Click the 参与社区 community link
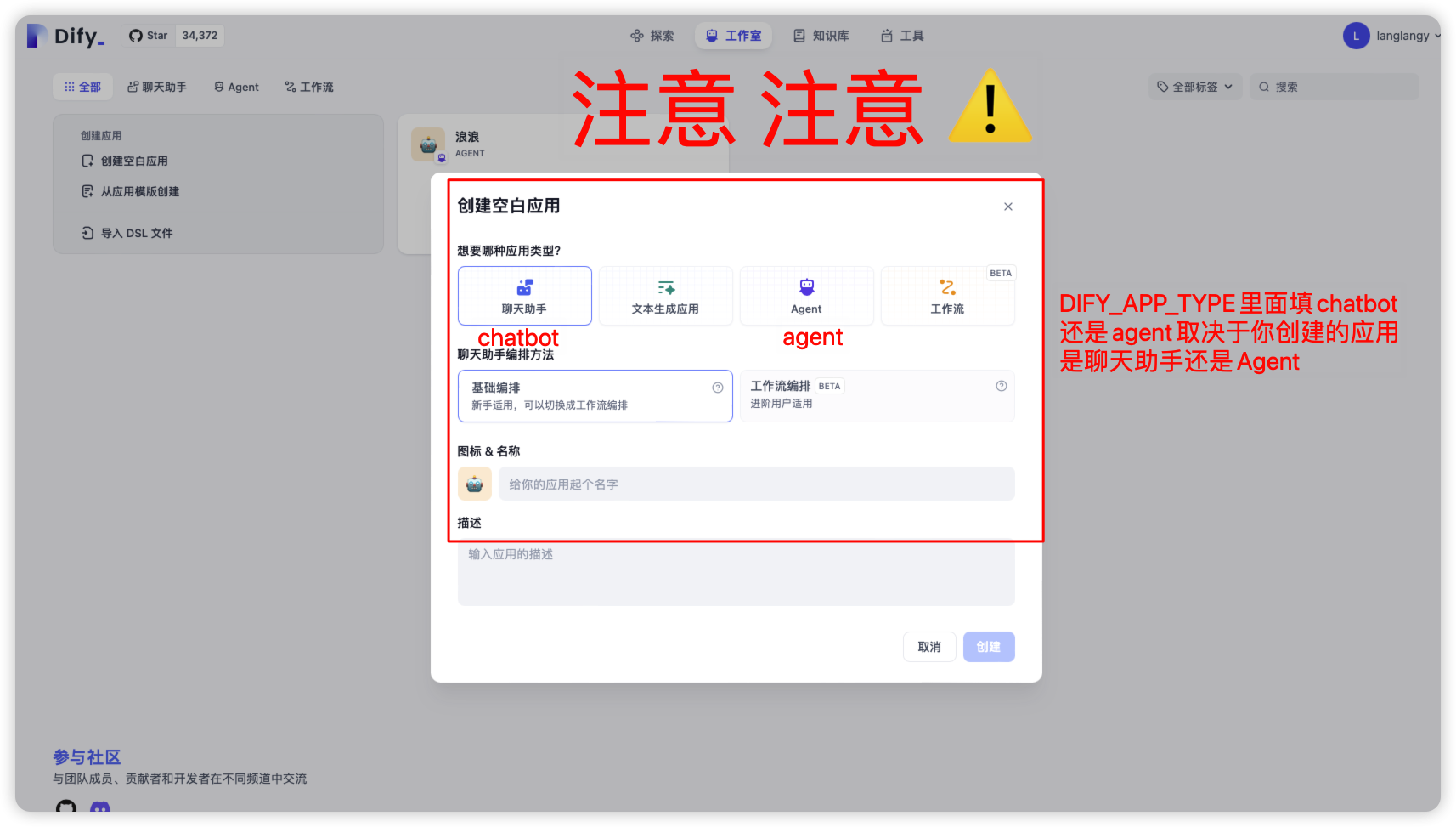Screen dimensions: 1456x827 point(86,756)
